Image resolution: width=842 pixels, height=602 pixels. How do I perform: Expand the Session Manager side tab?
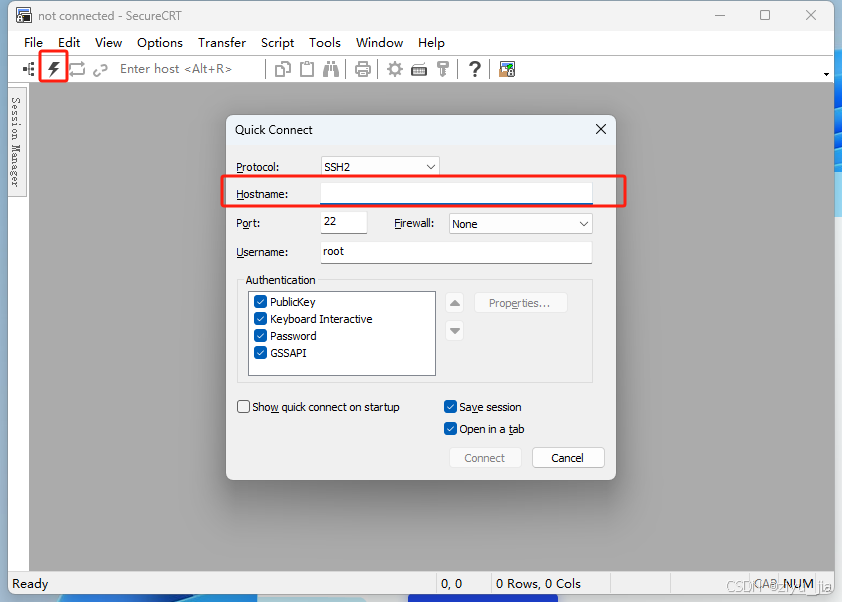coord(17,142)
